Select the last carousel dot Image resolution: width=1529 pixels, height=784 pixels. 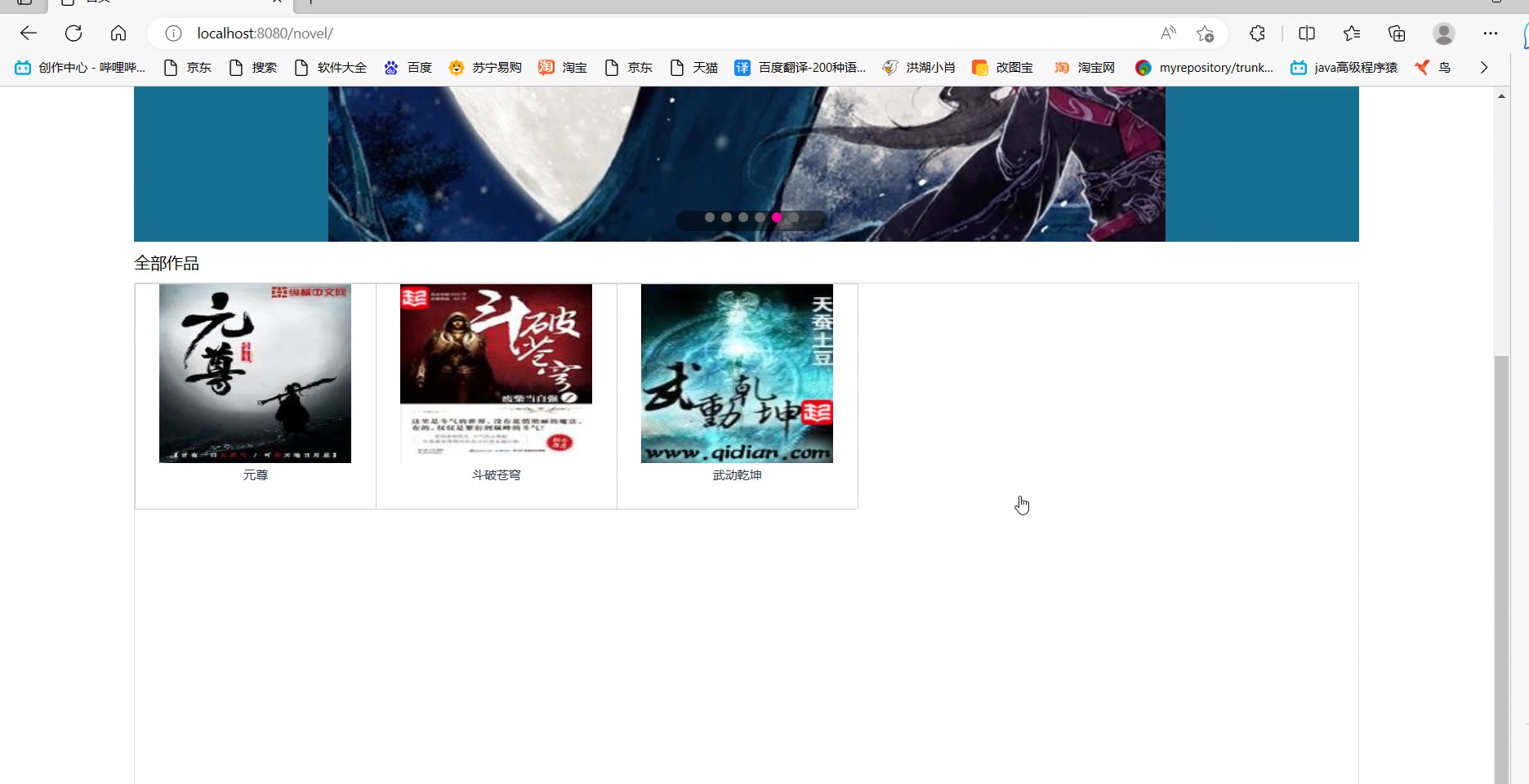point(793,217)
